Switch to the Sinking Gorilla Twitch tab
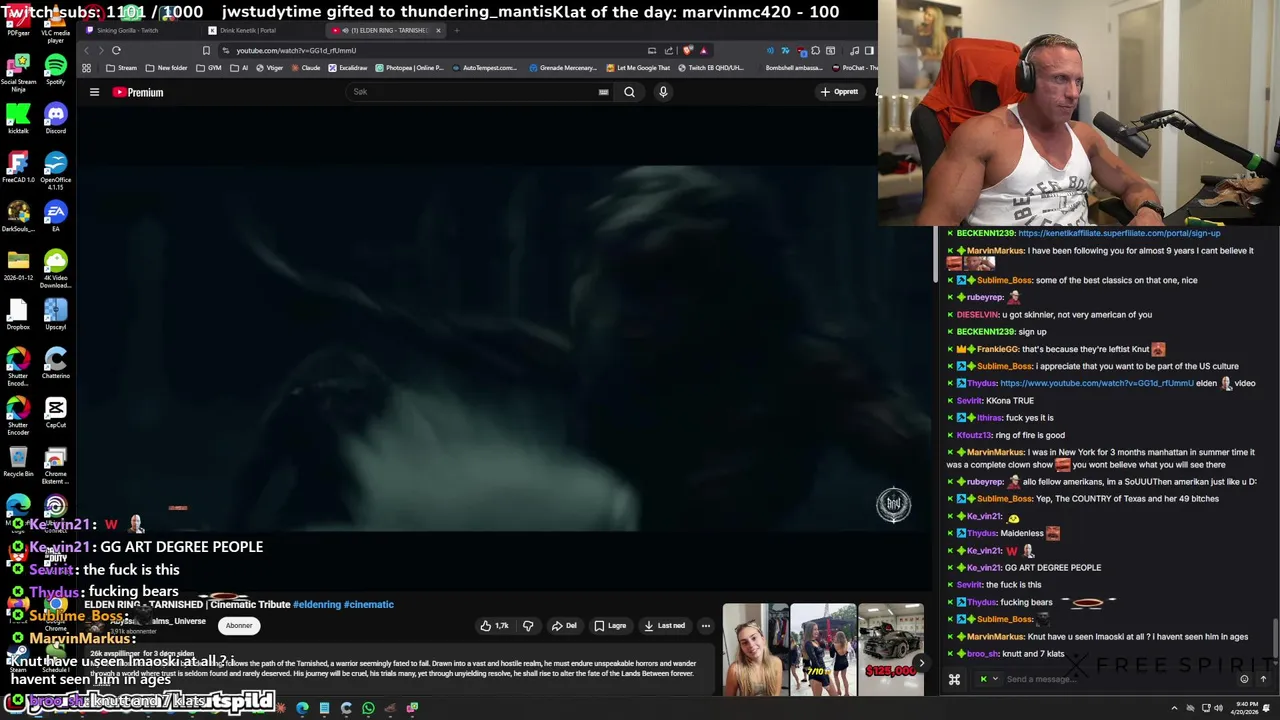The width and height of the screenshot is (1280, 720). click(140, 30)
